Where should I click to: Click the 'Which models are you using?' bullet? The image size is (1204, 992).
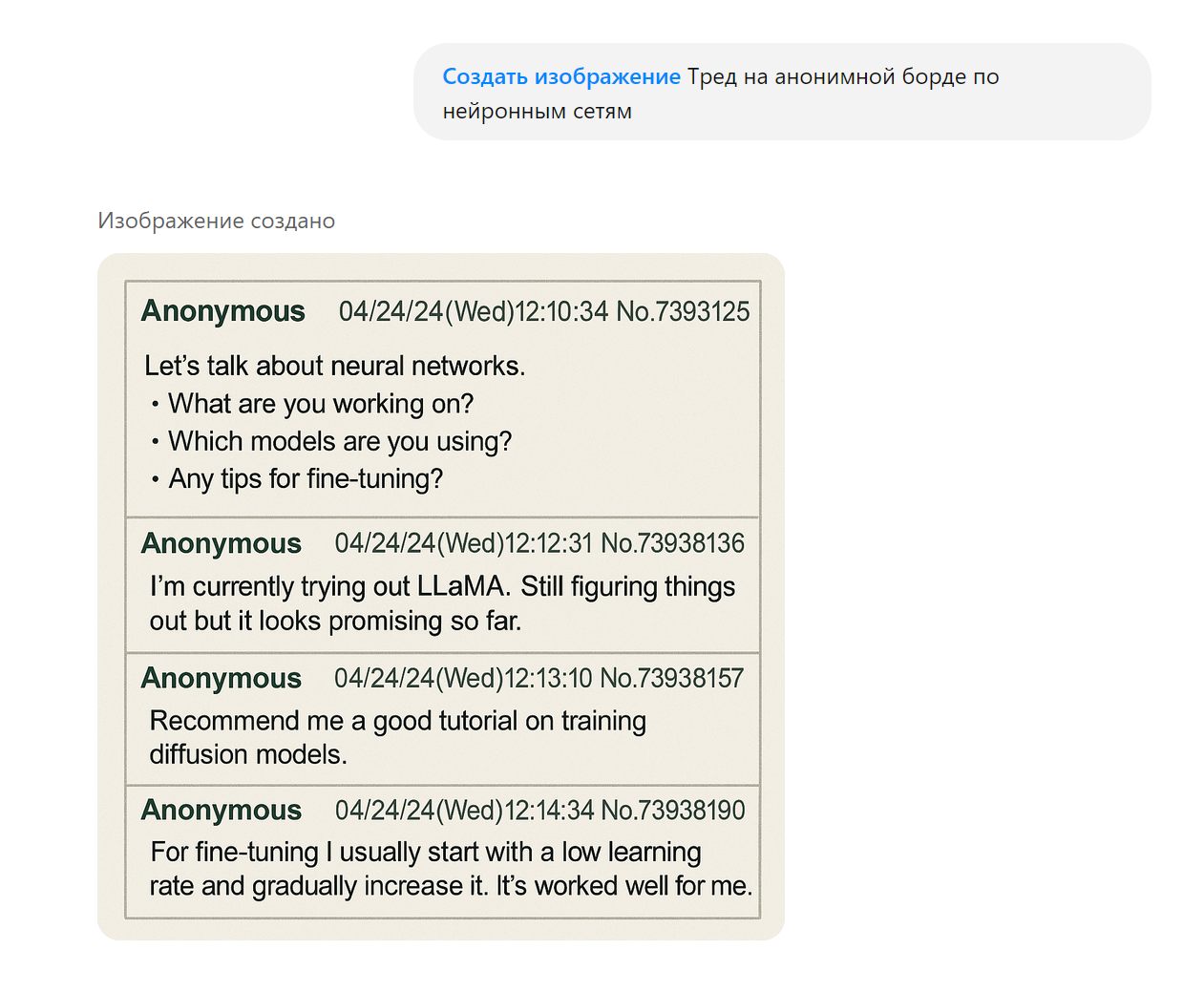coord(340,441)
